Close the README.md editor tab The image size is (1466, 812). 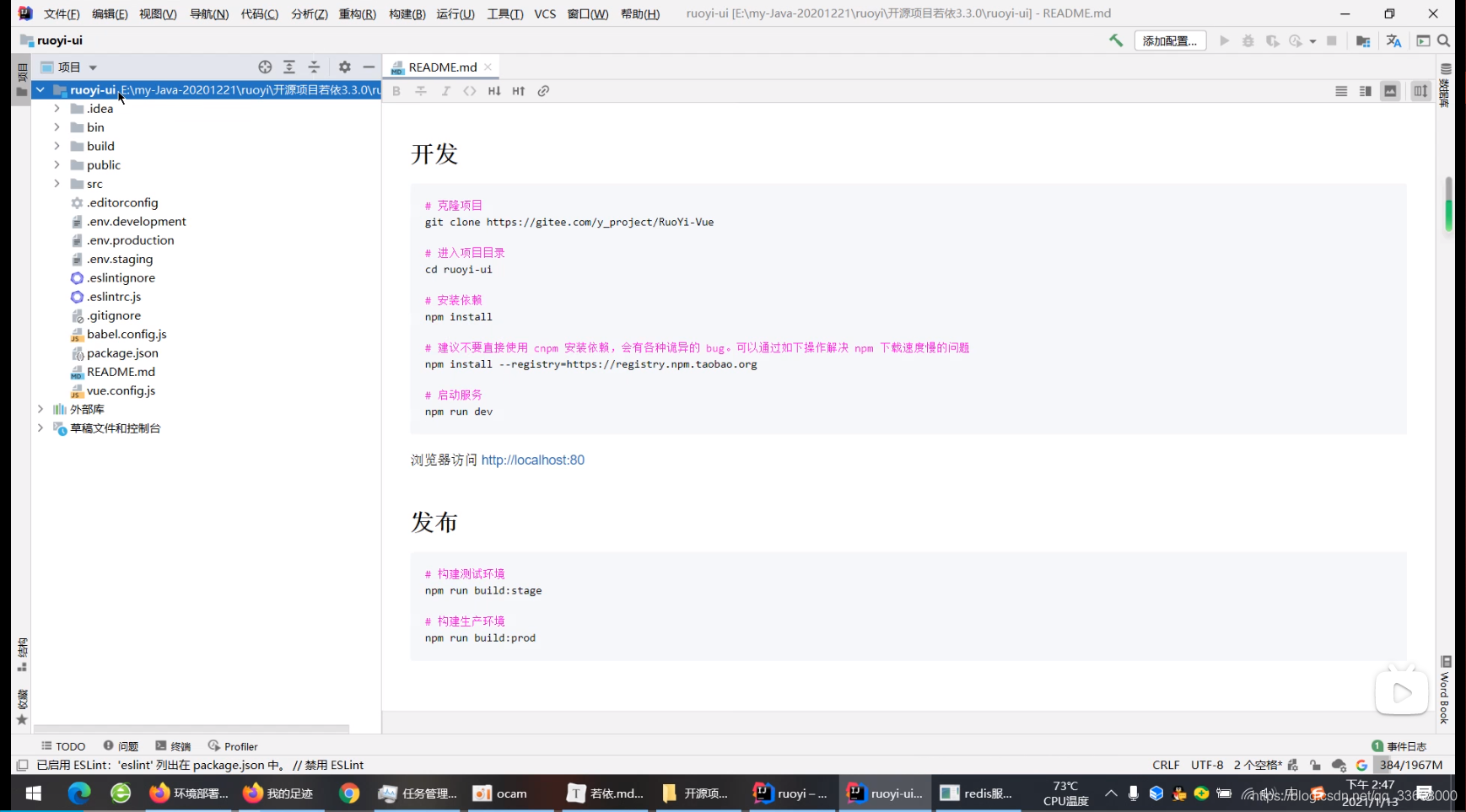coord(488,67)
